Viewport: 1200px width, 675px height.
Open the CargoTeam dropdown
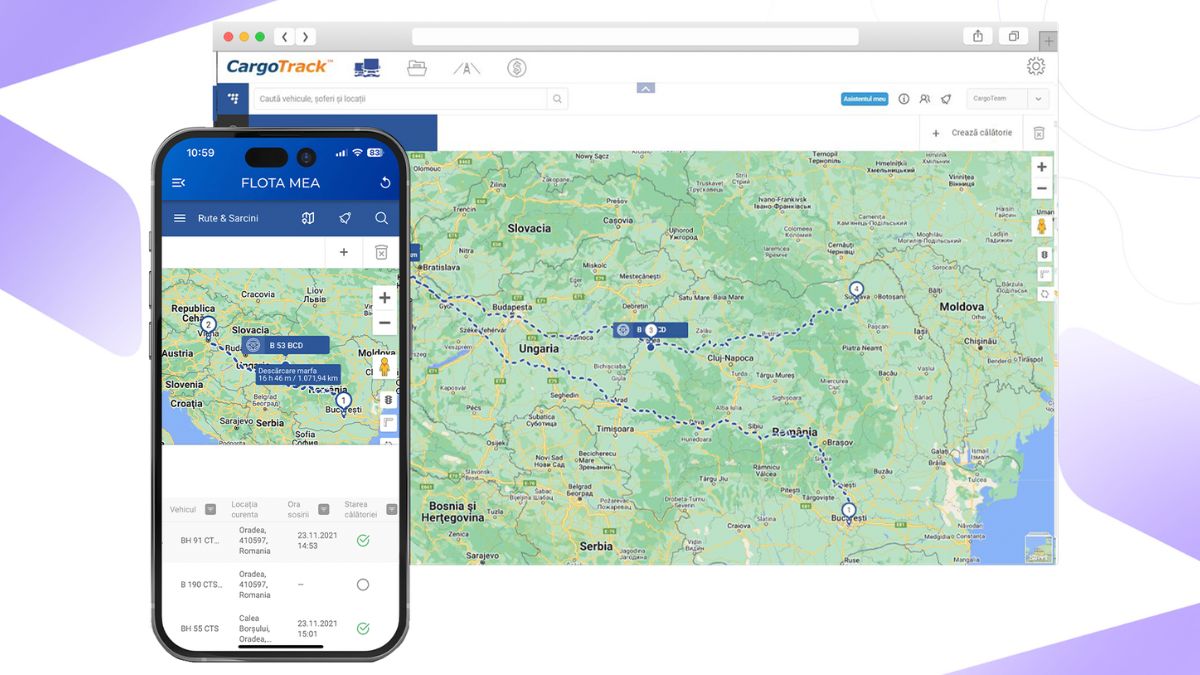pos(1007,99)
